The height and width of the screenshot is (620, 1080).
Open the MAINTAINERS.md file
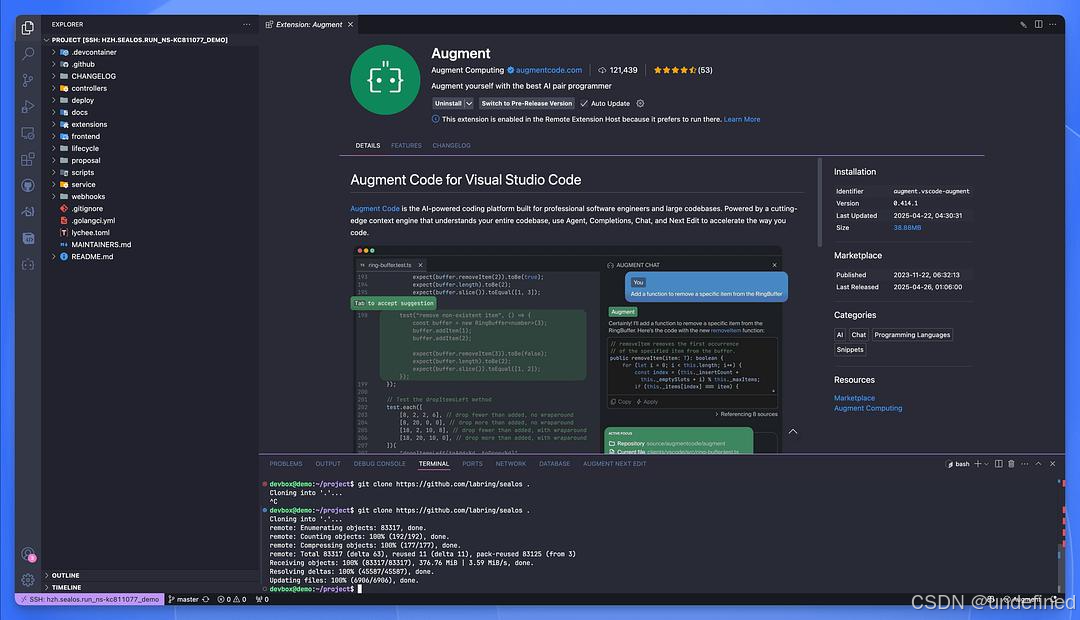[101, 245]
